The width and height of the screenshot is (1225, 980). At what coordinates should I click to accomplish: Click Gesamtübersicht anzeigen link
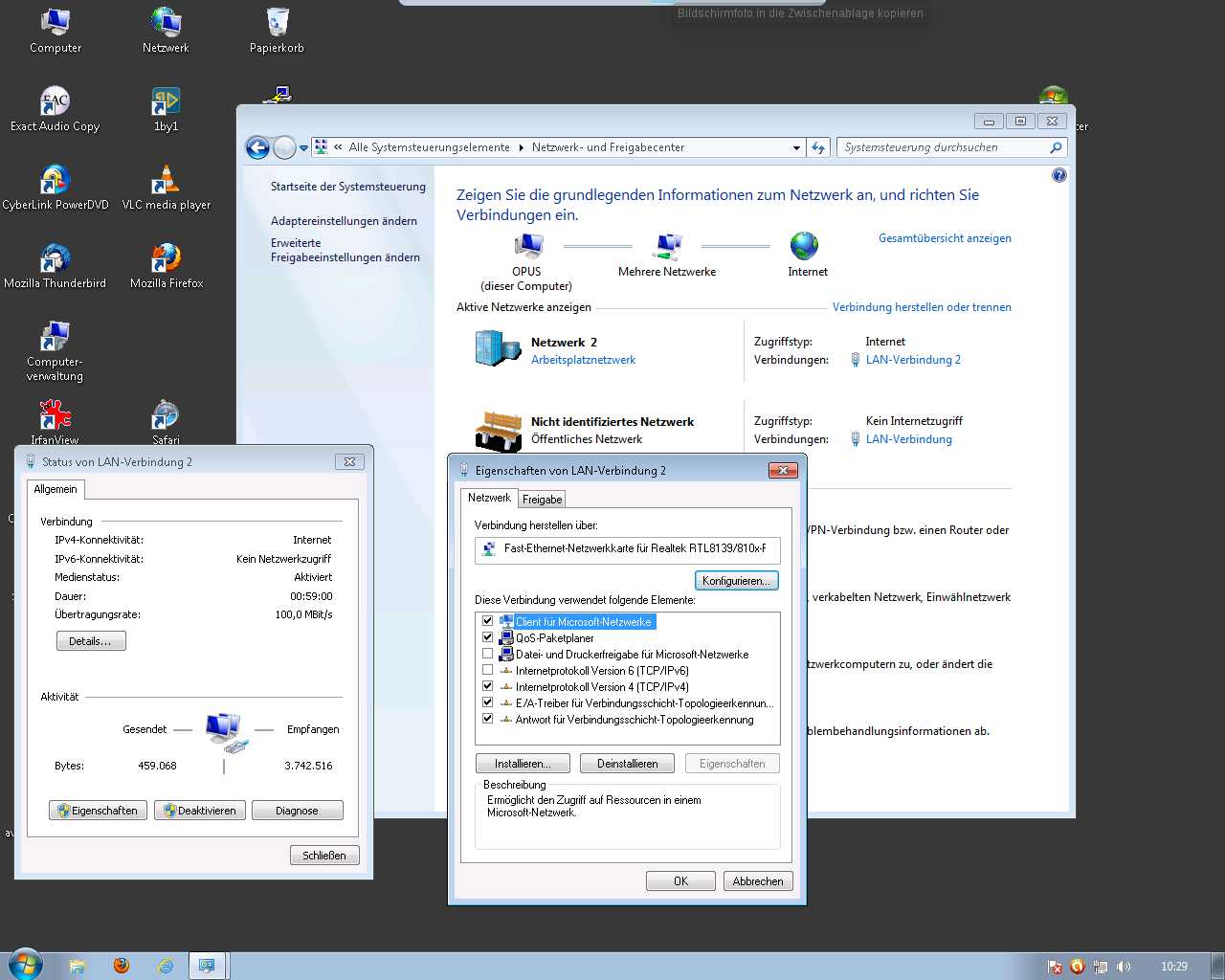(x=945, y=238)
